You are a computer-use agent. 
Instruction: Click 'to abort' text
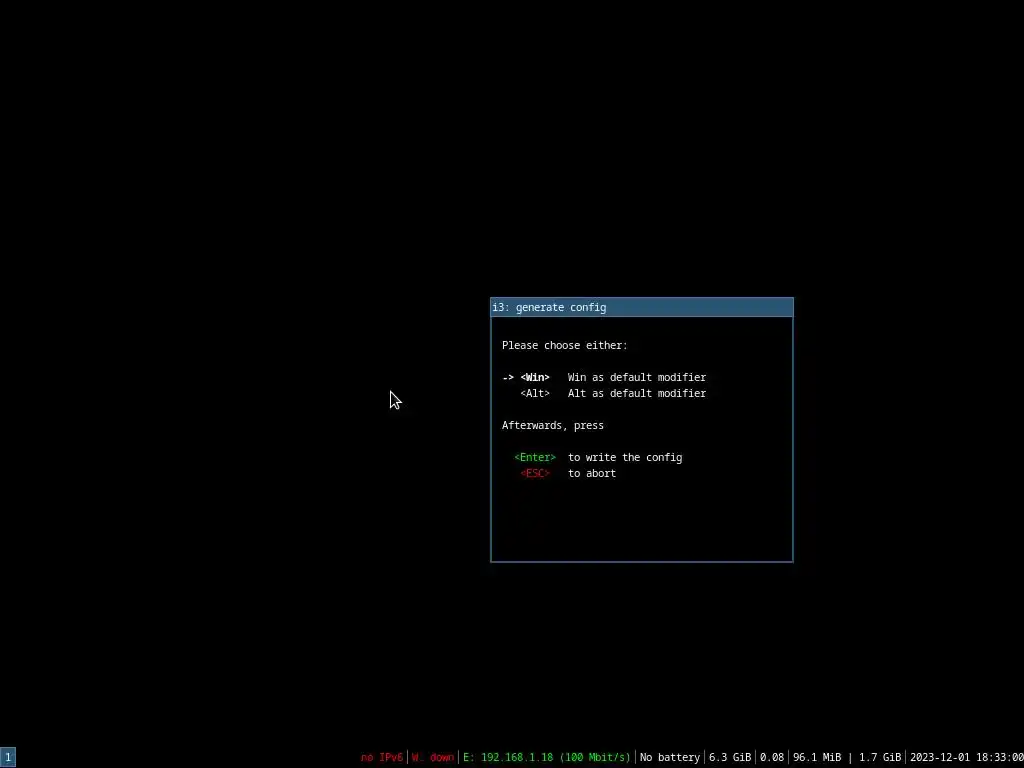tap(592, 473)
